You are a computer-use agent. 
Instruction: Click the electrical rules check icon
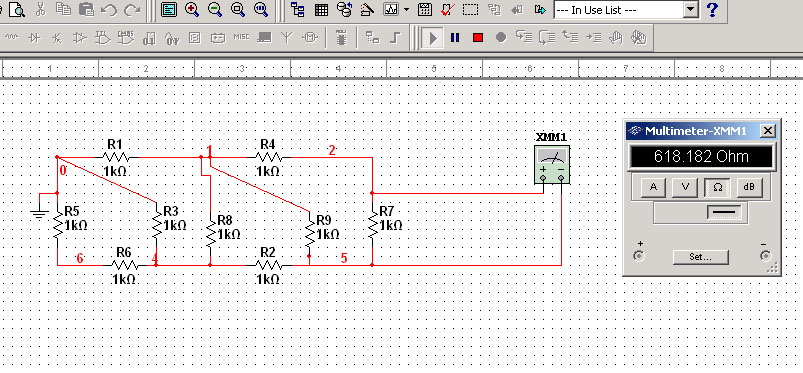pos(447,9)
